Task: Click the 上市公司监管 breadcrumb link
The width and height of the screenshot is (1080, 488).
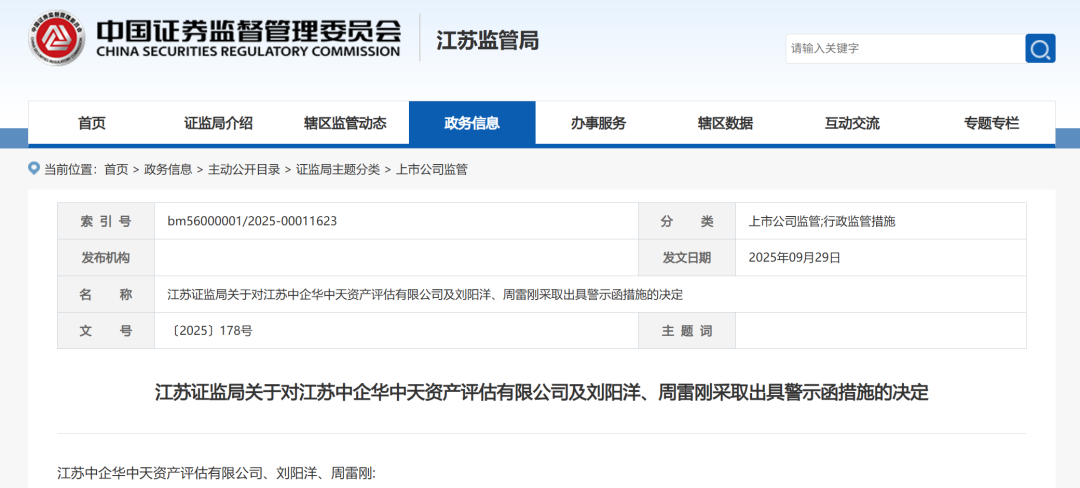Action: tap(432, 169)
